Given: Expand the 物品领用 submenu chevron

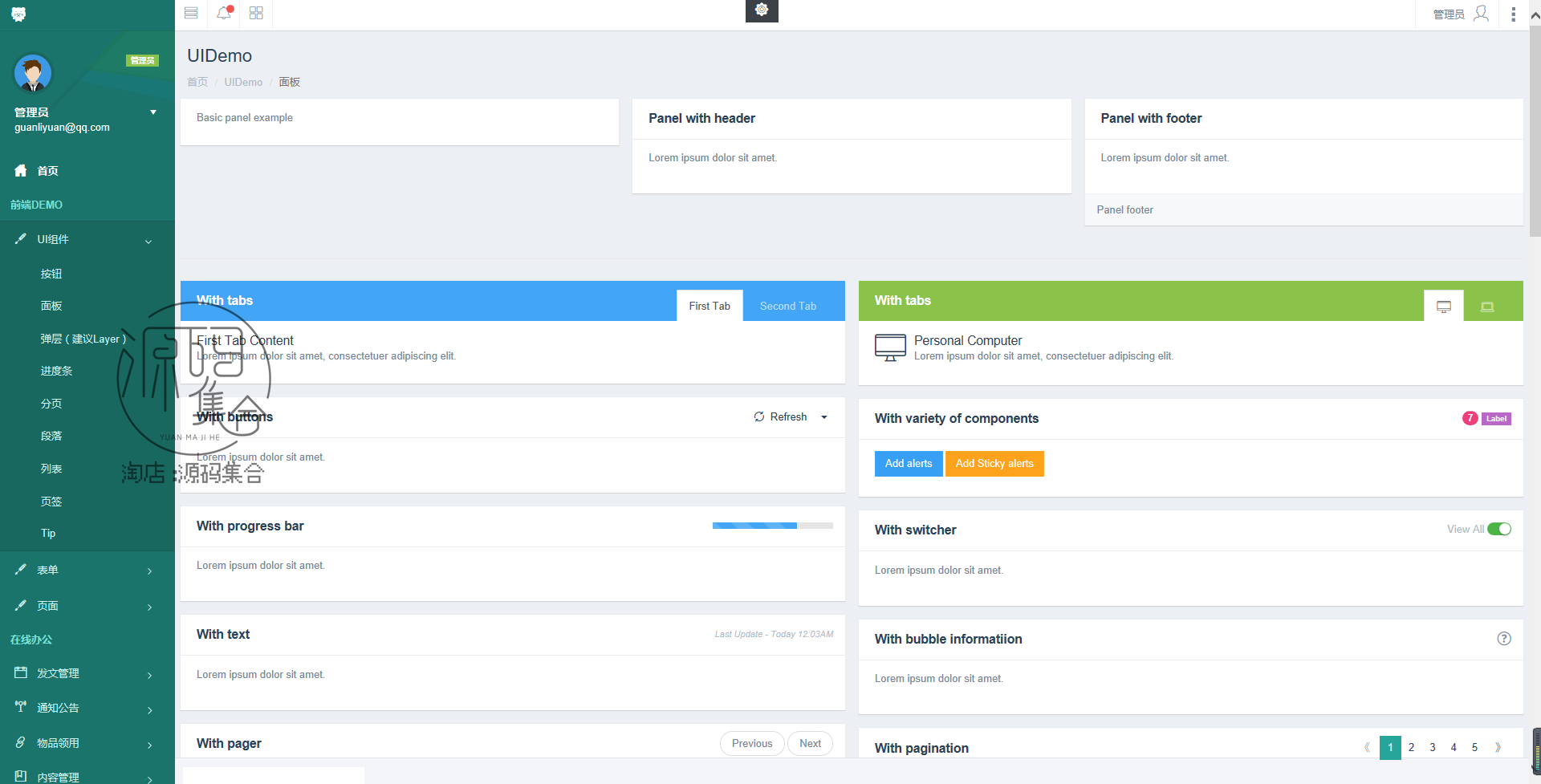Looking at the screenshot, I should [150, 745].
